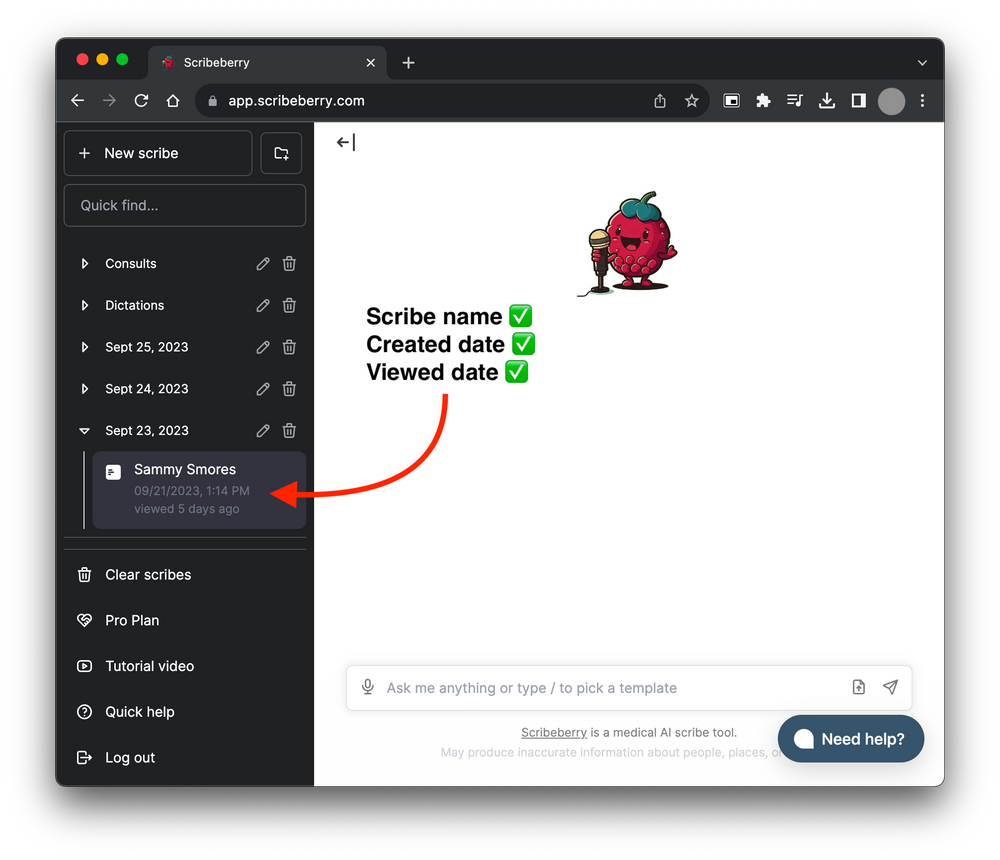Click the Need help chat bubble

851,739
